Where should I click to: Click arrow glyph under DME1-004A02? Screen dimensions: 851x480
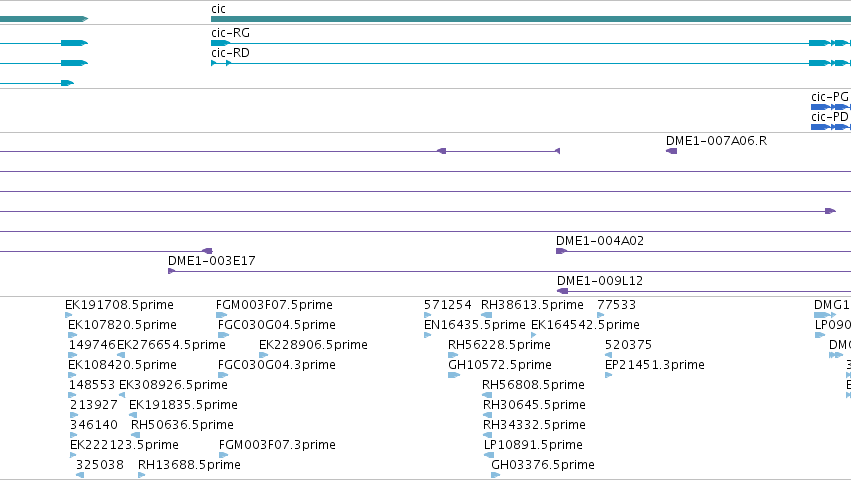click(561, 251)
